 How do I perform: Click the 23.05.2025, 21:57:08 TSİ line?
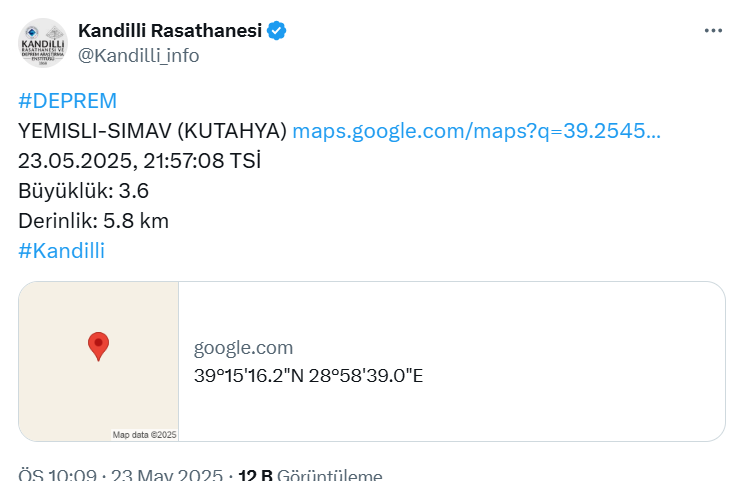click(x=140, y=161)
